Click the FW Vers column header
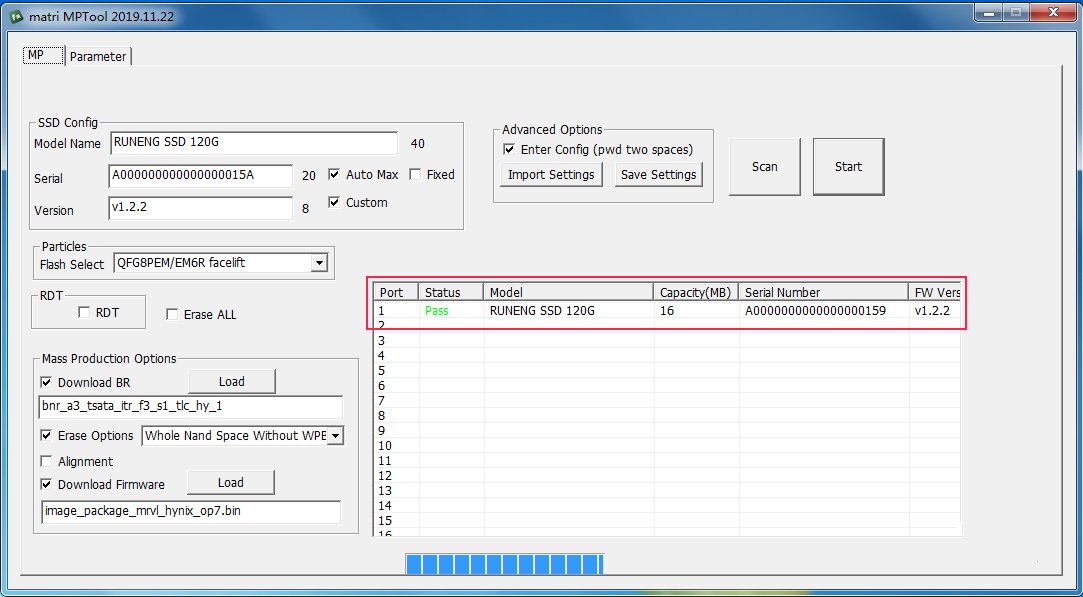1083x597 pixels. 935,292
